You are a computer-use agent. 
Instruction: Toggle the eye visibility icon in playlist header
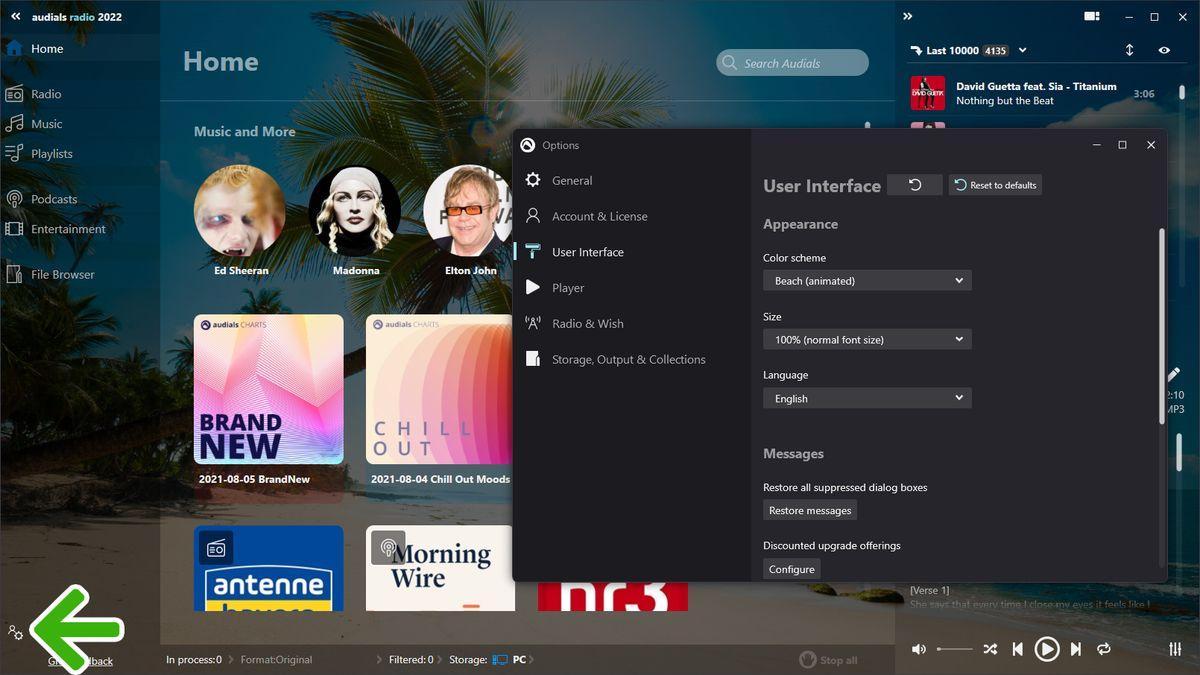pyautogui.click(x=1164, y=50)
